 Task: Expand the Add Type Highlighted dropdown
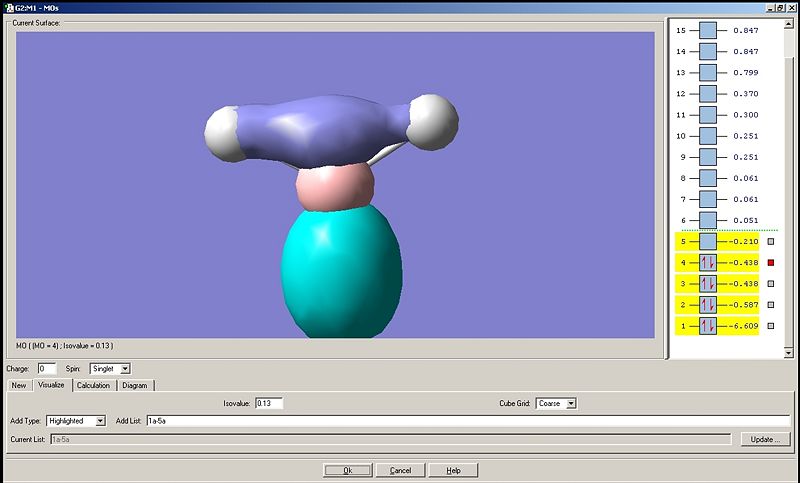[x=101, y=421]
